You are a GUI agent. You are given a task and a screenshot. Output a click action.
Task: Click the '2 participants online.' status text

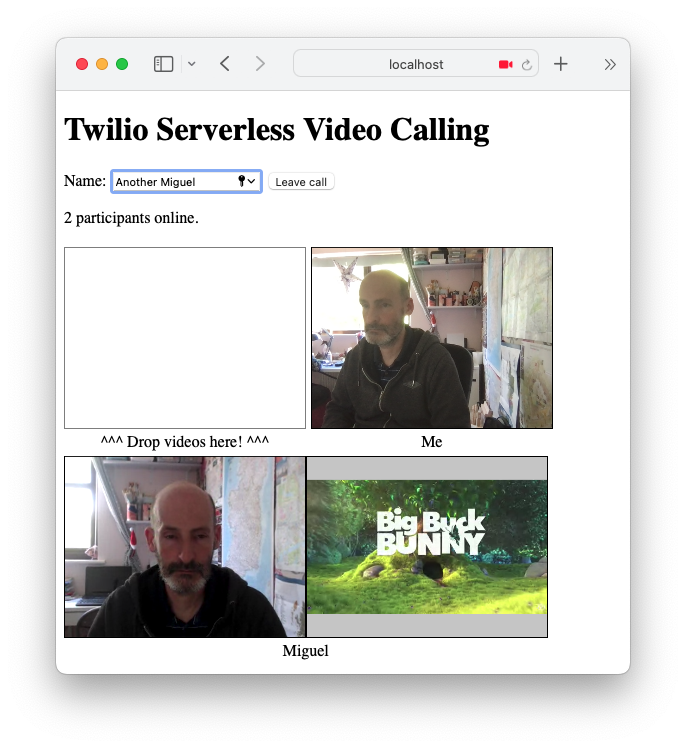tap(131, 218)
